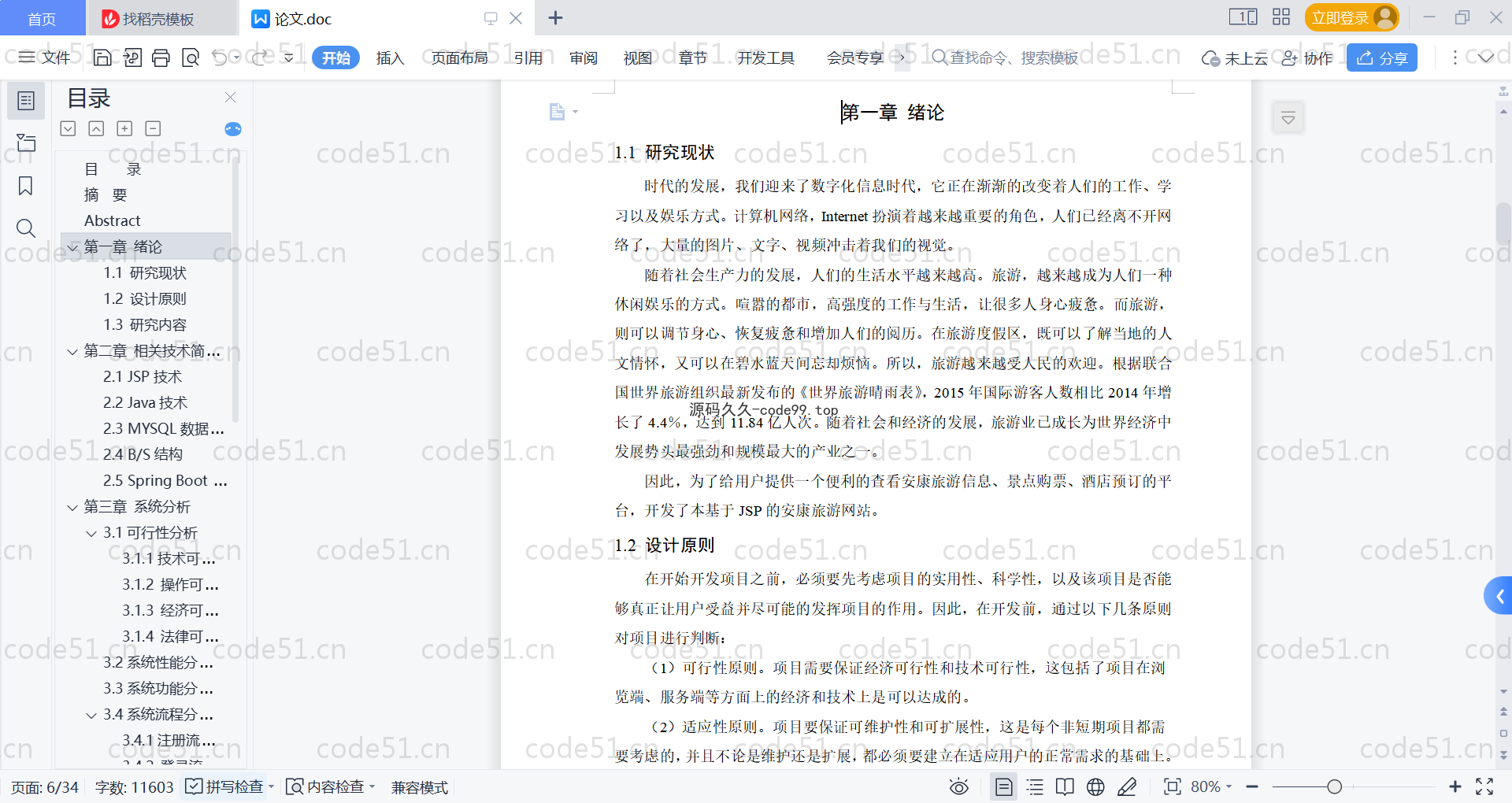
Task: Click the apps grid icon in title bar
Action: click(x=1281, y=17)
